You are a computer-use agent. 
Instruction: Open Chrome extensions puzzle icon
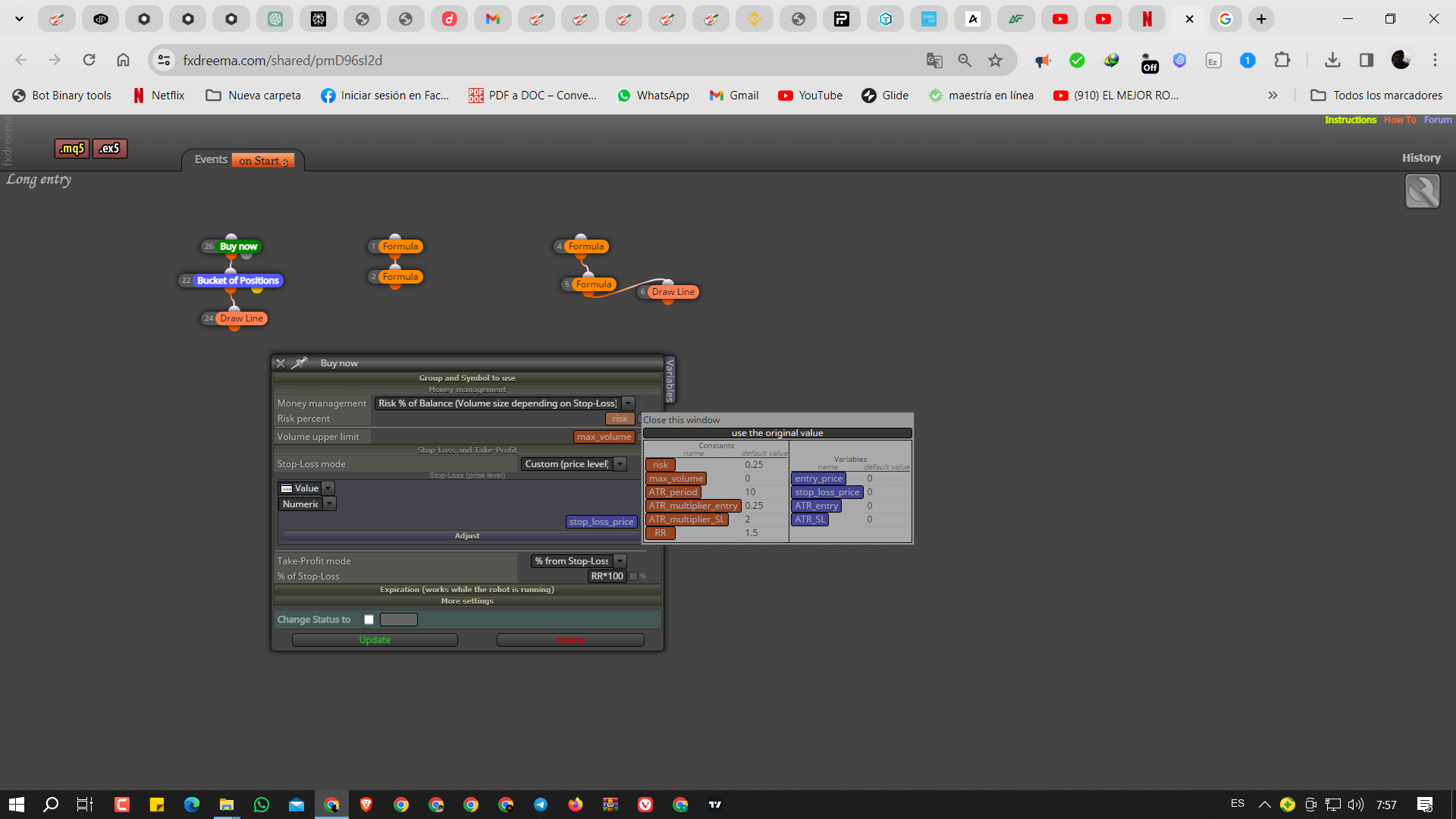[x=1282, y=60]
